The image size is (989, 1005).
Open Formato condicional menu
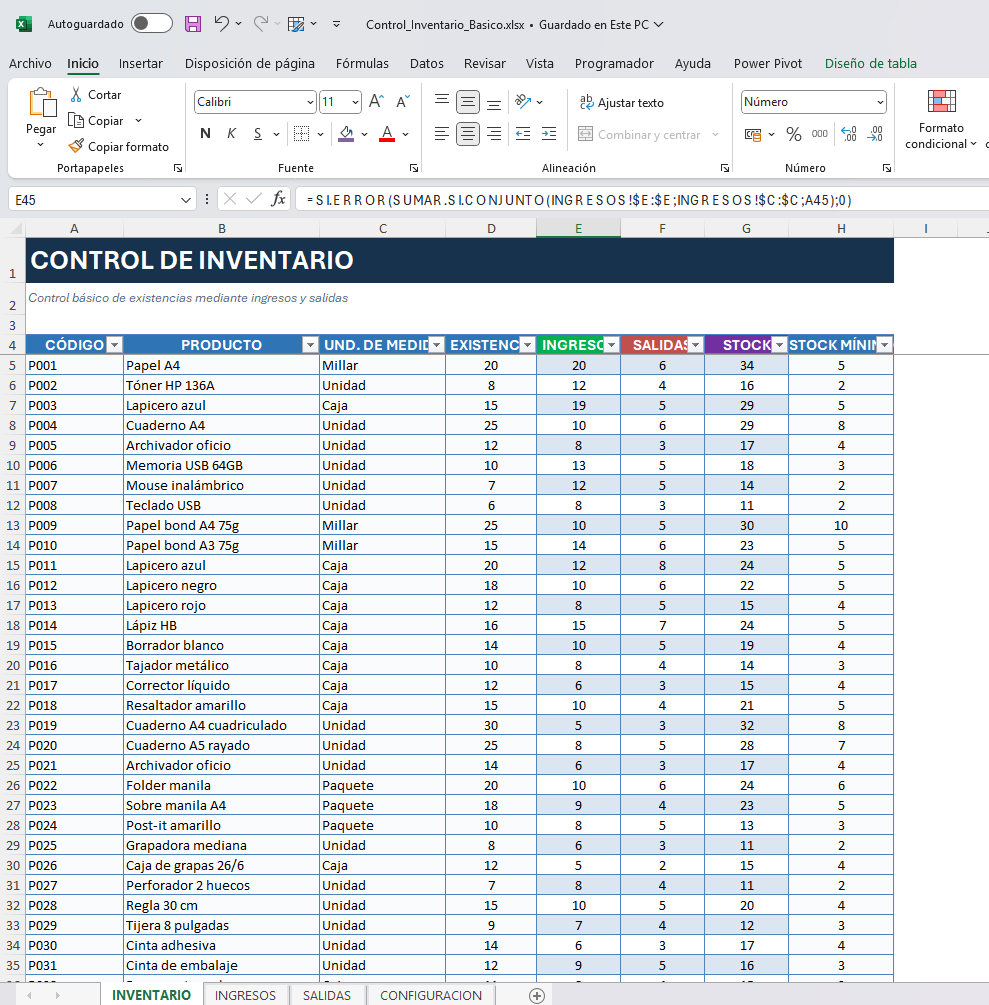tap(941, 120)
